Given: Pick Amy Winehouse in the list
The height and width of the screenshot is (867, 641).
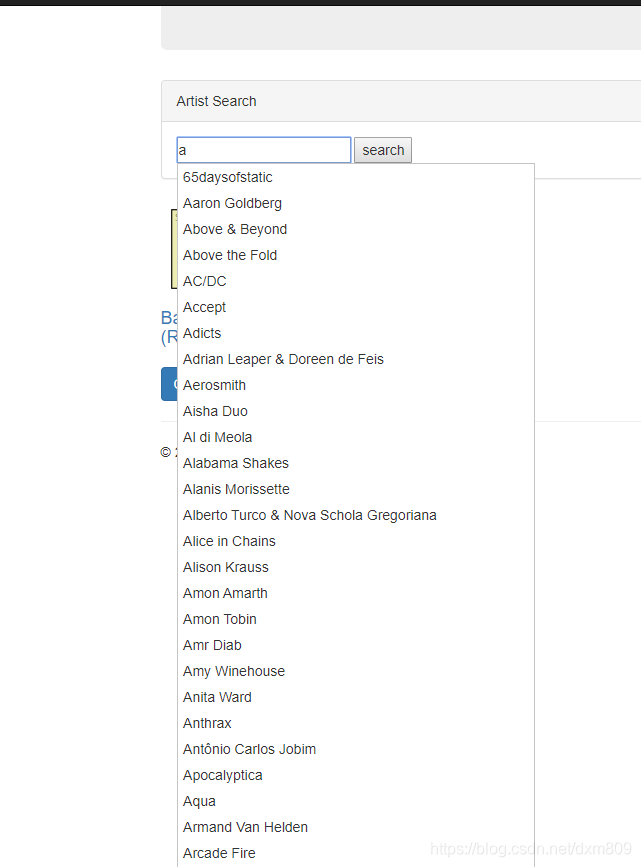Looking at the screenshot, I should point(356,671).
